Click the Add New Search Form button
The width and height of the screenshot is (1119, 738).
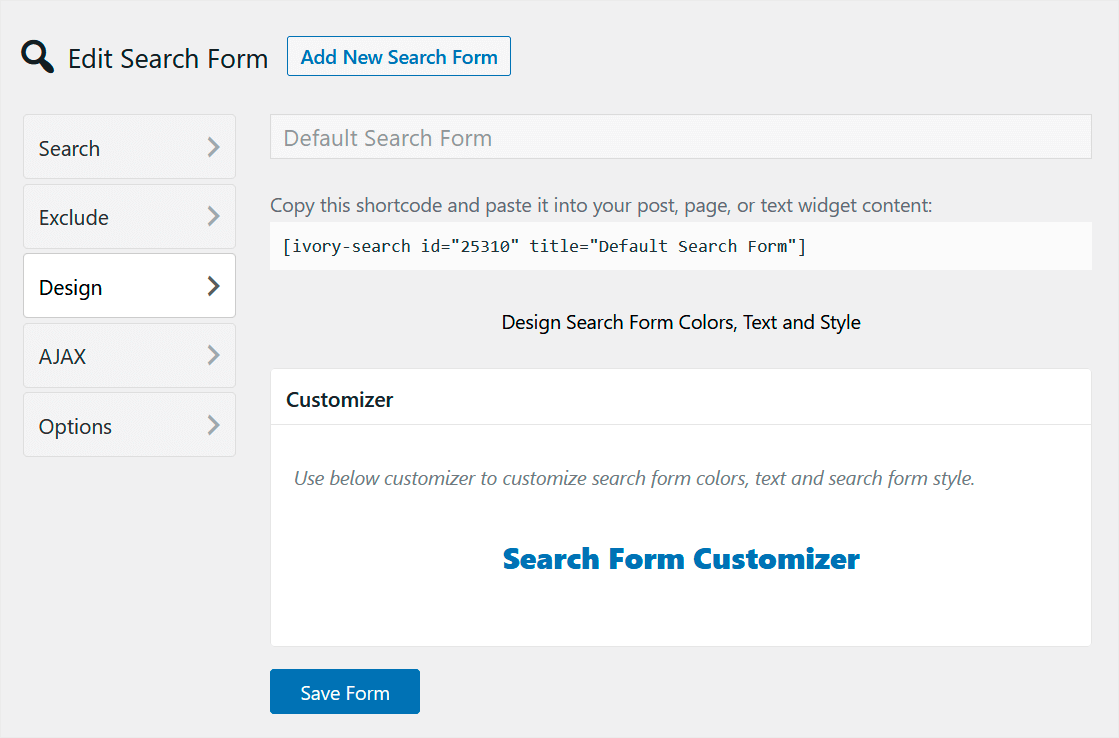[398, 56]
